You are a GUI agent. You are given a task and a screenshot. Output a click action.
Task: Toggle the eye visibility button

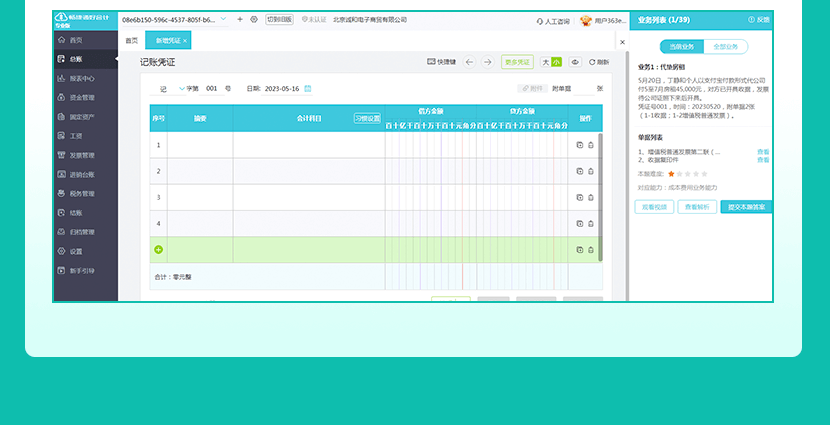[575, 62]
